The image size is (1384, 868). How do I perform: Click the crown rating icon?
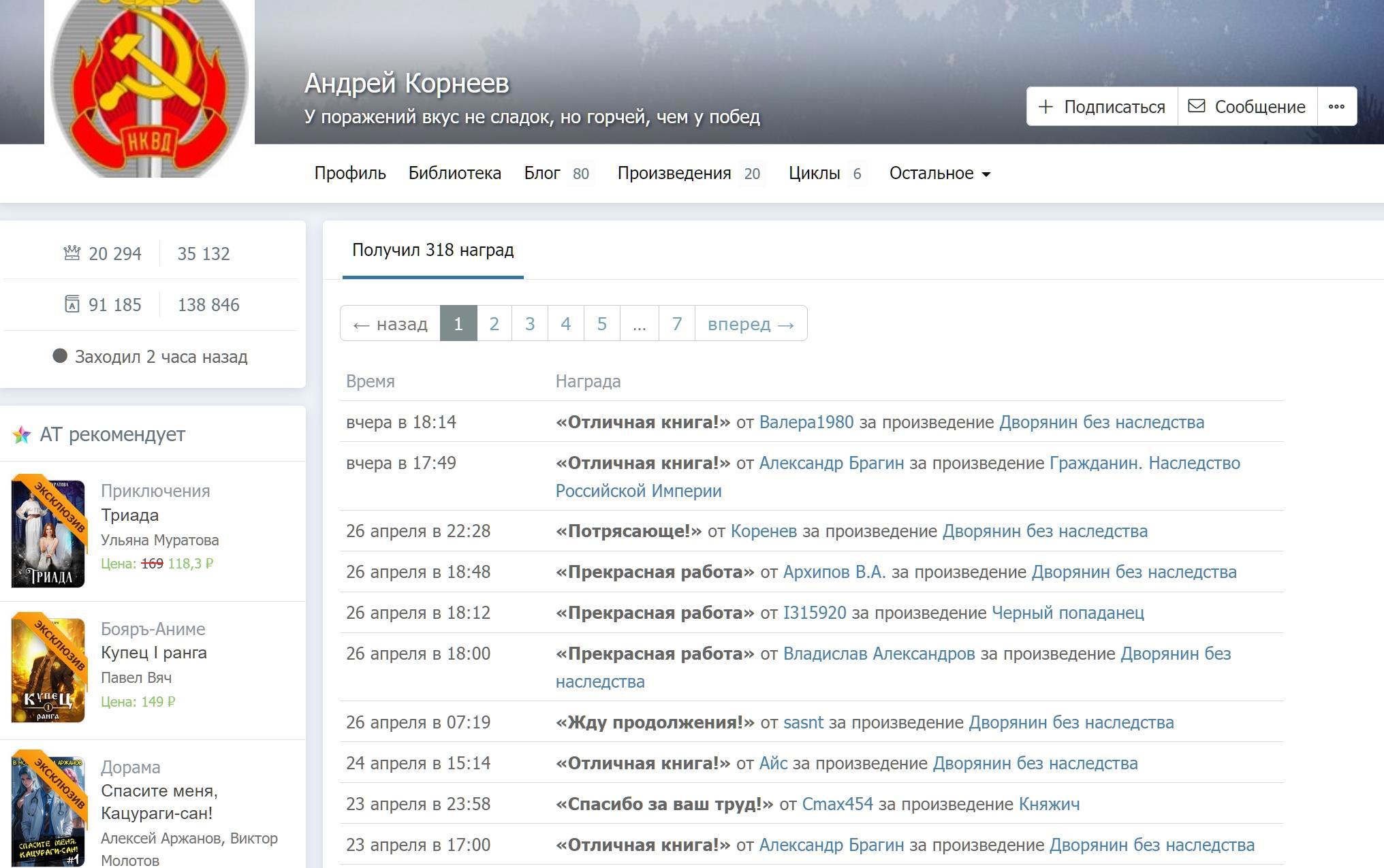pos(72,253)
